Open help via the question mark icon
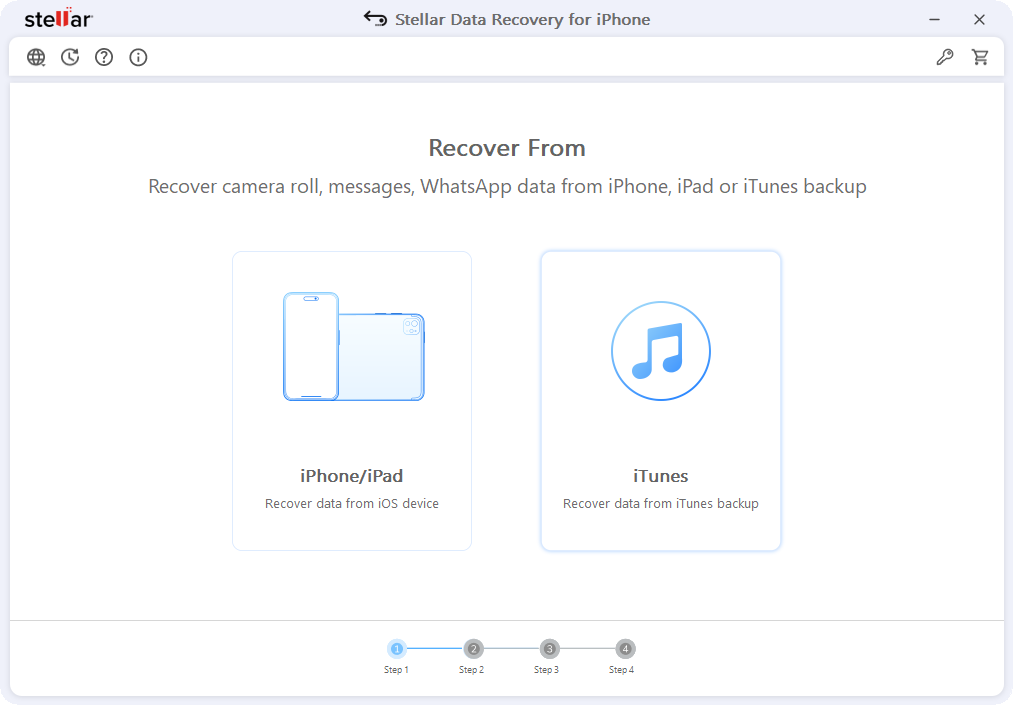Viewport: 1013px width, 705px height. coord(104,57)
